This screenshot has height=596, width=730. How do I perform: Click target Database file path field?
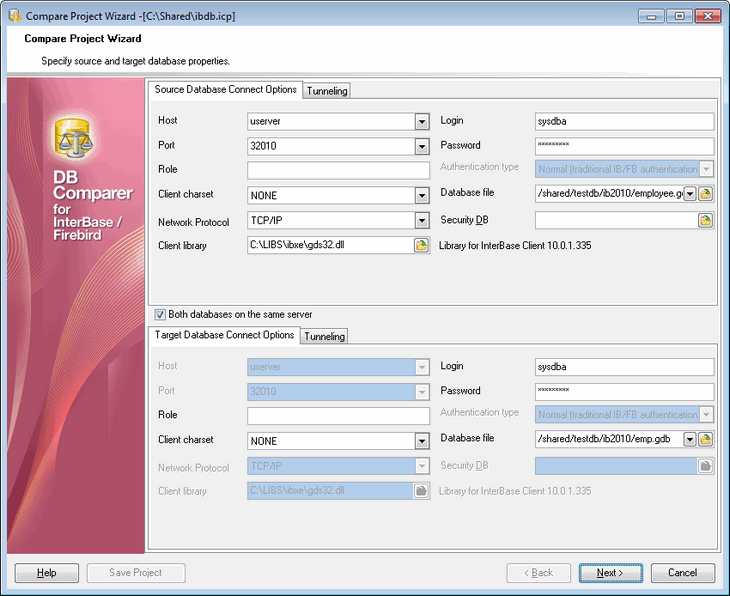pyautogui.click(x=609, y=439)
